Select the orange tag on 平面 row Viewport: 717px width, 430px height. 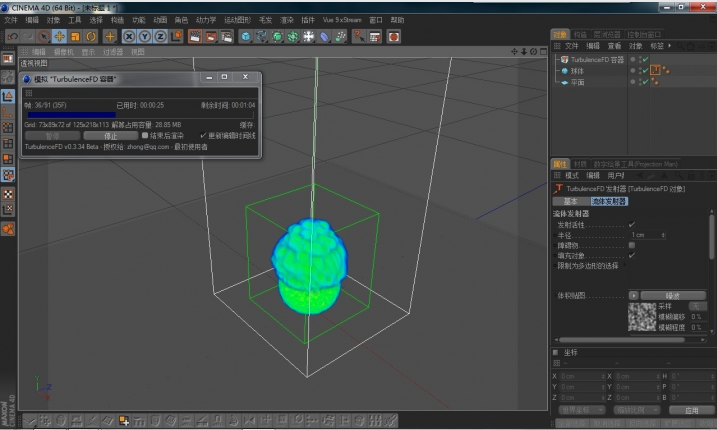tap(655, 82)
